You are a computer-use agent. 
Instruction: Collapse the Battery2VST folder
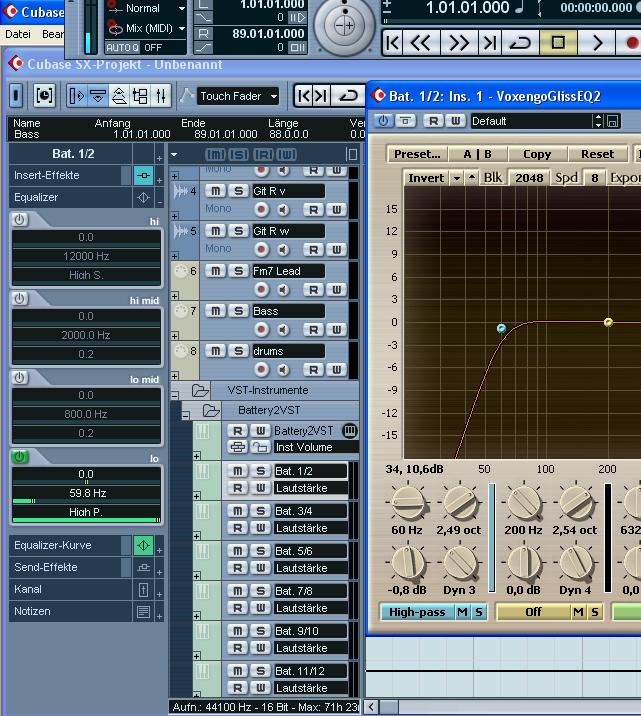(186, 416)
